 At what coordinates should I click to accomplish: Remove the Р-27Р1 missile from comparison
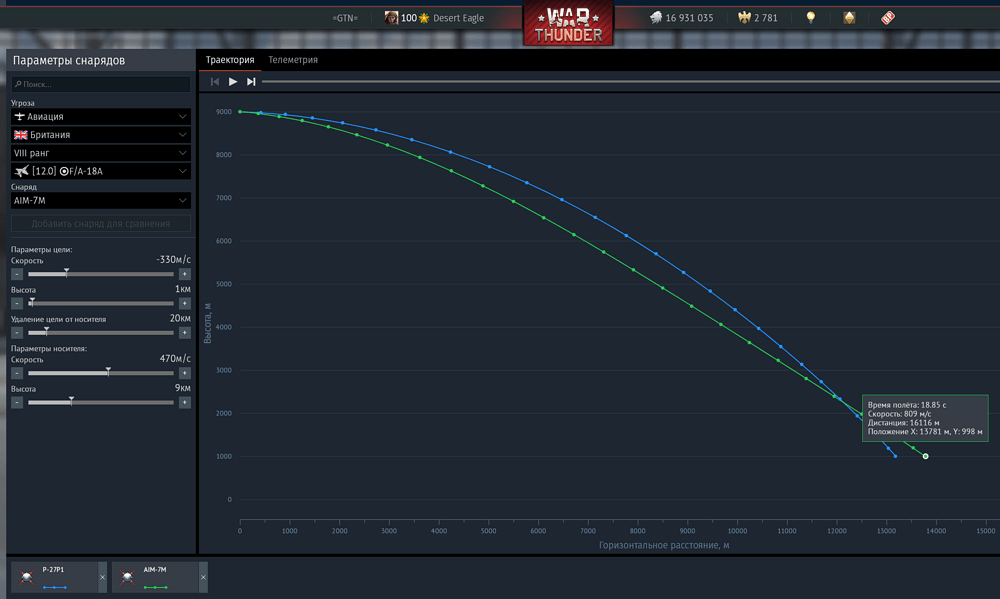[x=103, y=577]
